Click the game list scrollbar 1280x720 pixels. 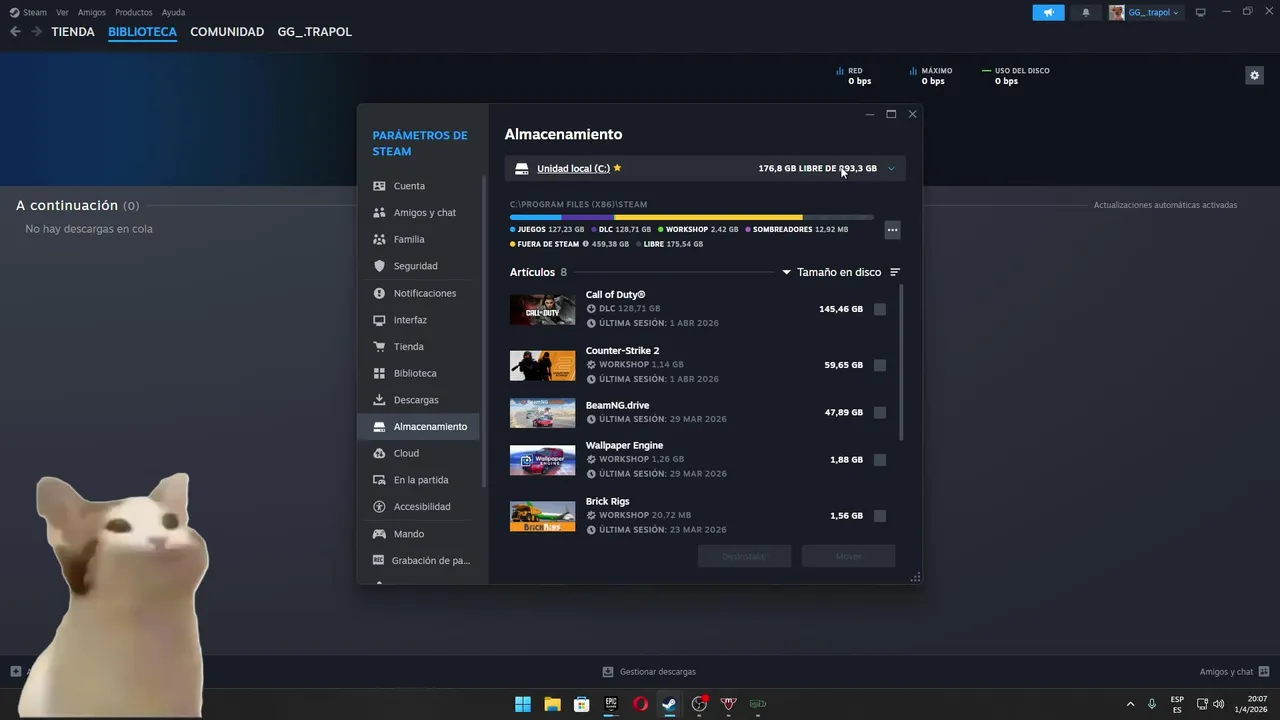[x=902, y=362]
